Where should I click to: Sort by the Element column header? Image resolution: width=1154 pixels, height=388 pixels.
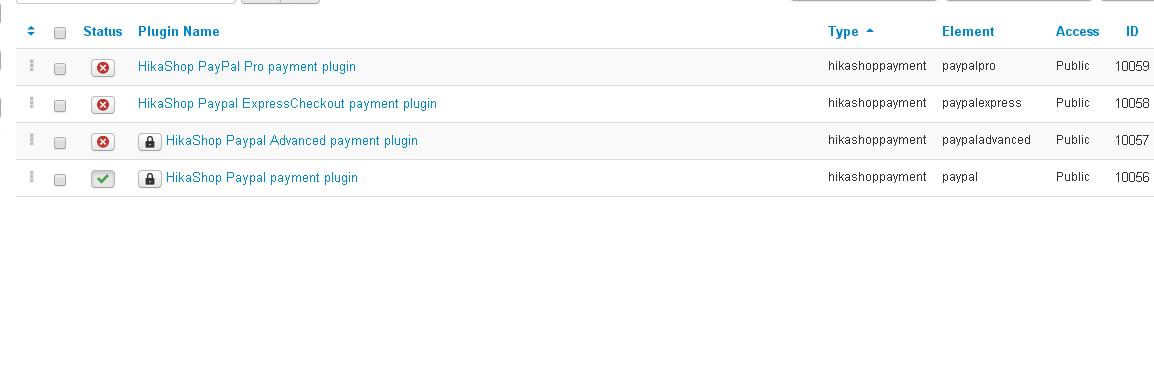[x=968, y=31]
